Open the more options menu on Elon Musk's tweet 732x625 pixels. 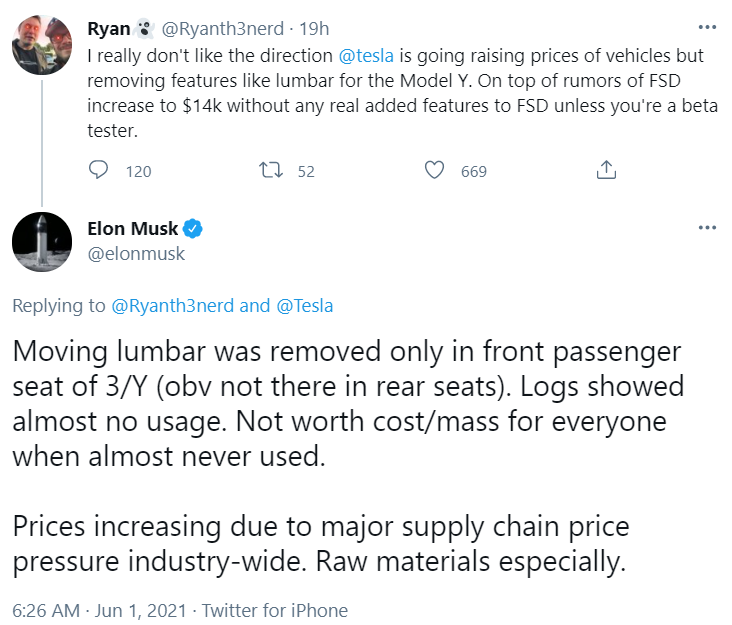click(707, 228)
